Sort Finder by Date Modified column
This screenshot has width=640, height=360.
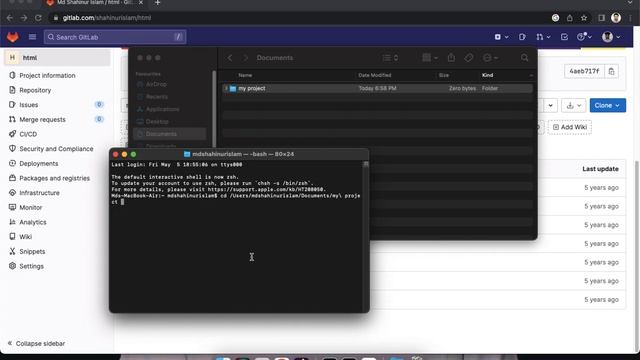tap(375, 75)
